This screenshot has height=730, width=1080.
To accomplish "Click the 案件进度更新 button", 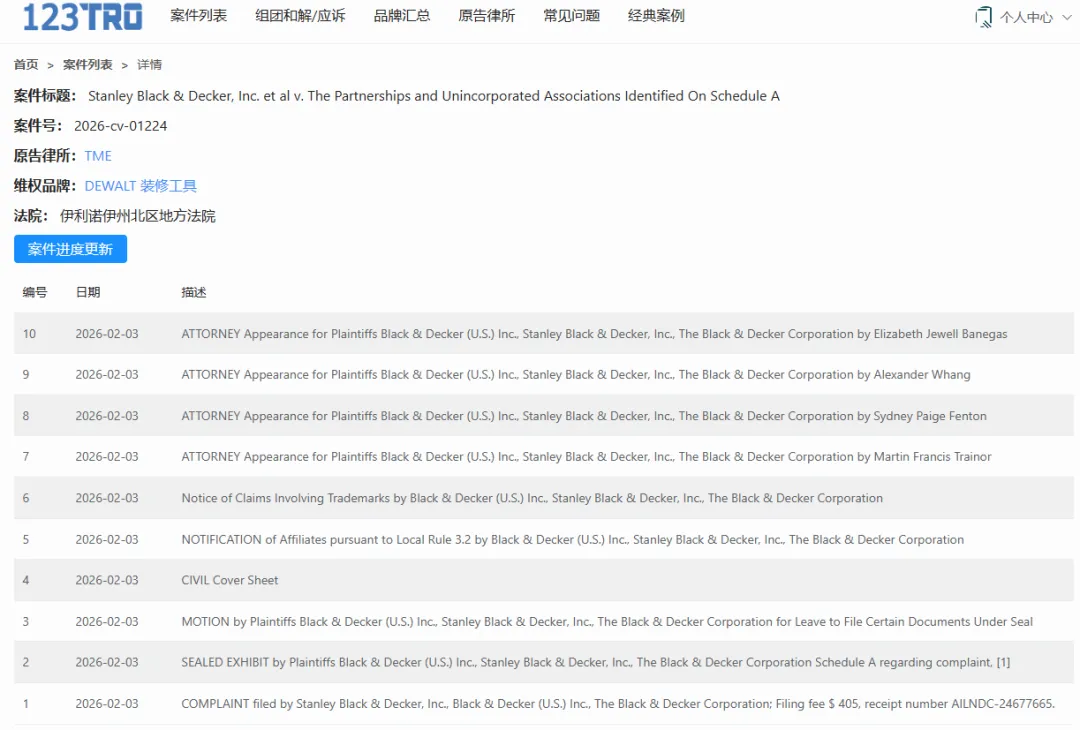I will tap(70, 249).
